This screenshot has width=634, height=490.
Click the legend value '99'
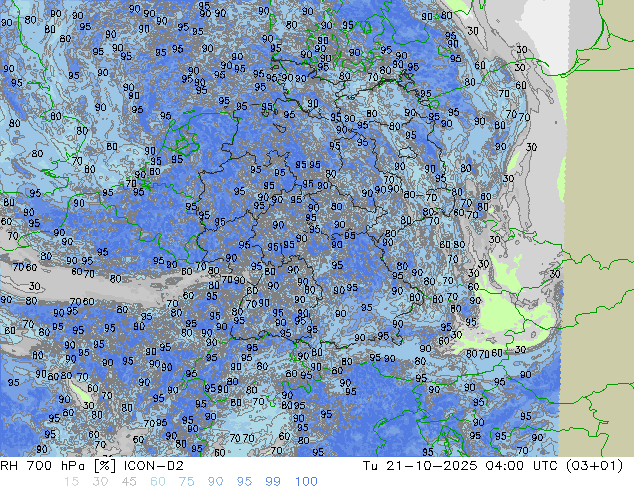tap(273, 482)
